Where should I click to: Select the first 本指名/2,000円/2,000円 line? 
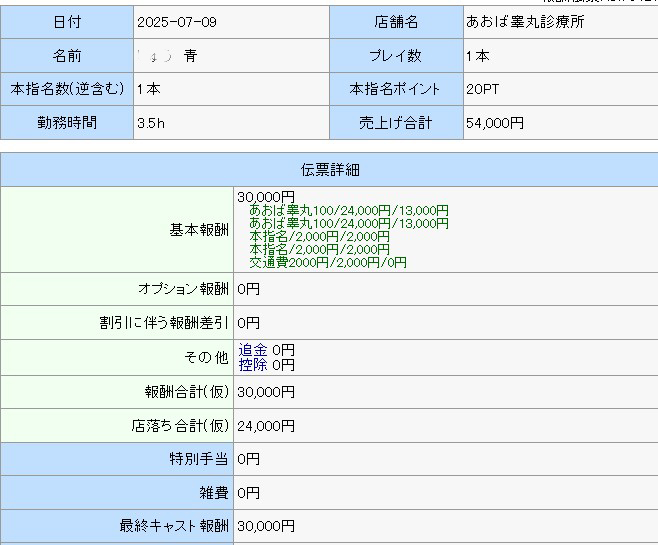coord(319,236)
